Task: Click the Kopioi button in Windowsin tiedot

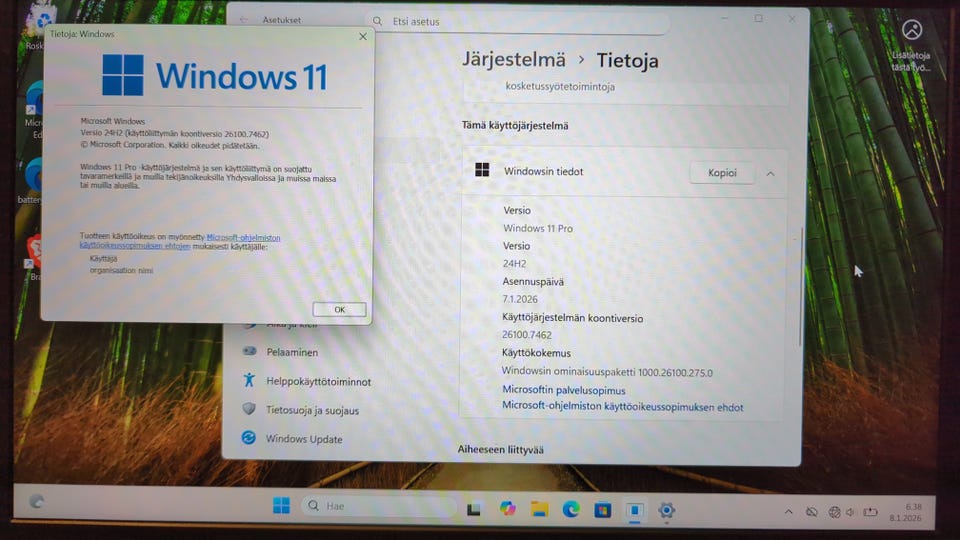Action: click(722, 173)
